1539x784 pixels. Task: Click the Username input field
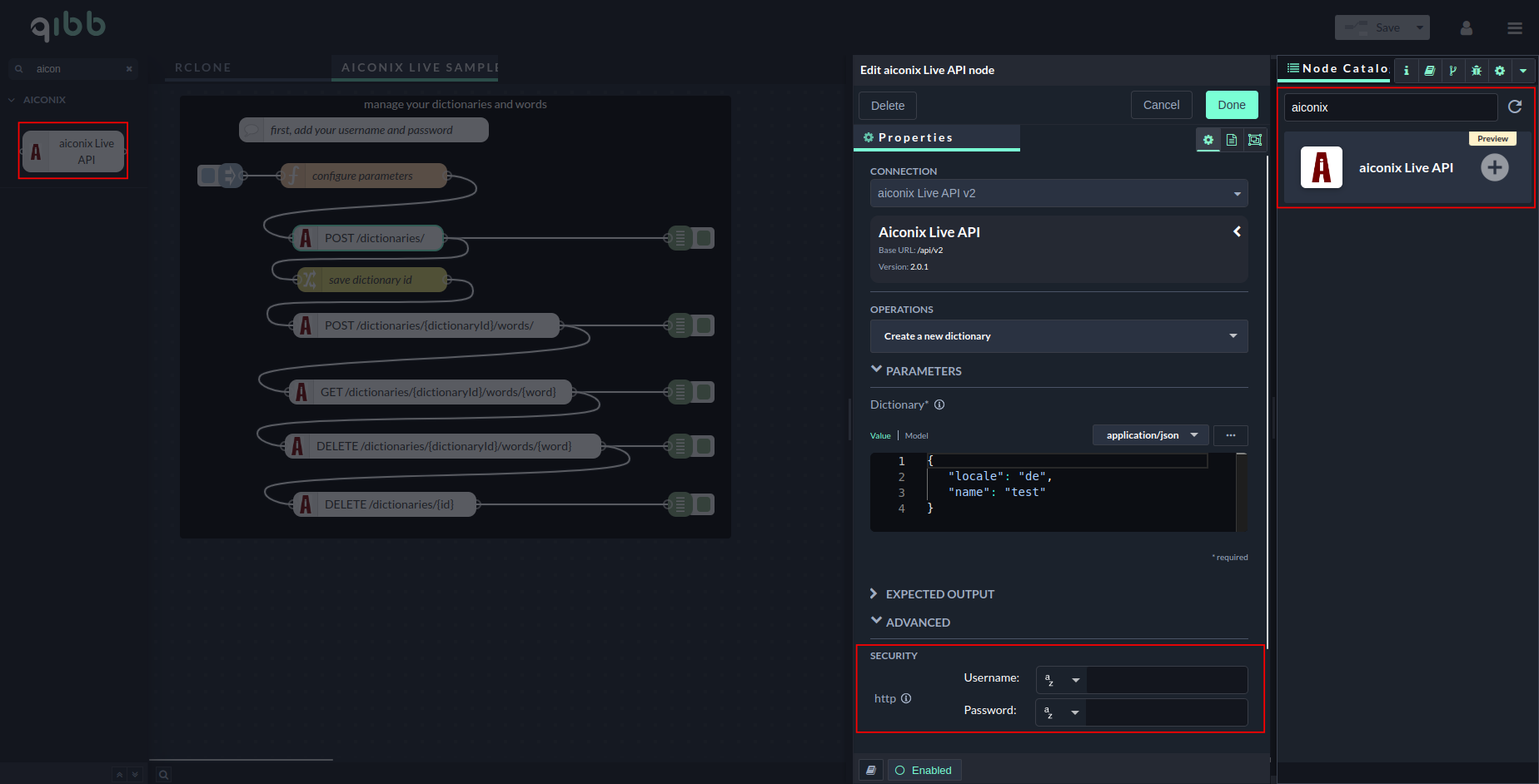(x=1166, y=680)
